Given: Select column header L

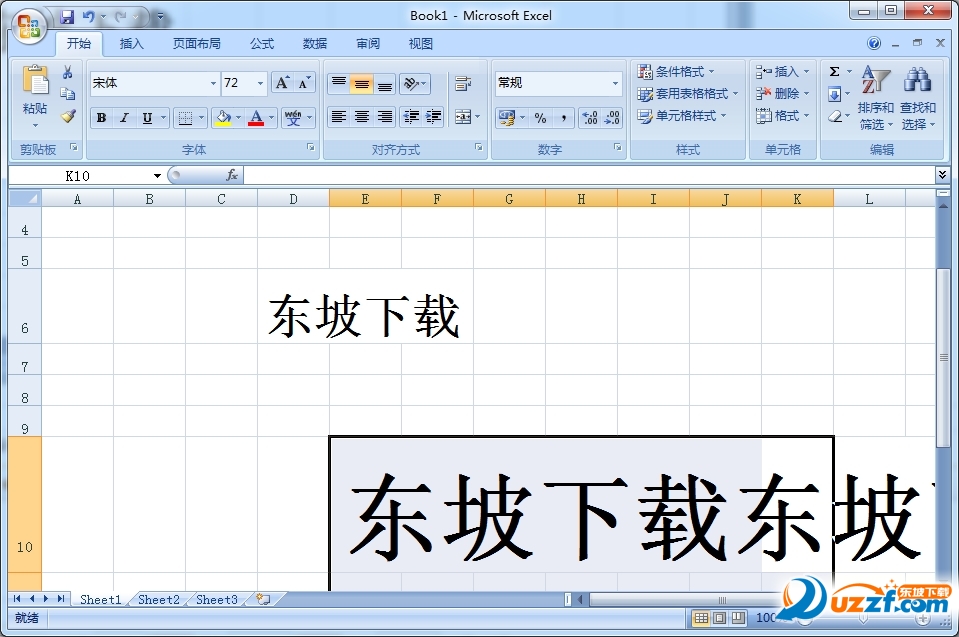Looking at the screenshot, I should coord(869,199).
